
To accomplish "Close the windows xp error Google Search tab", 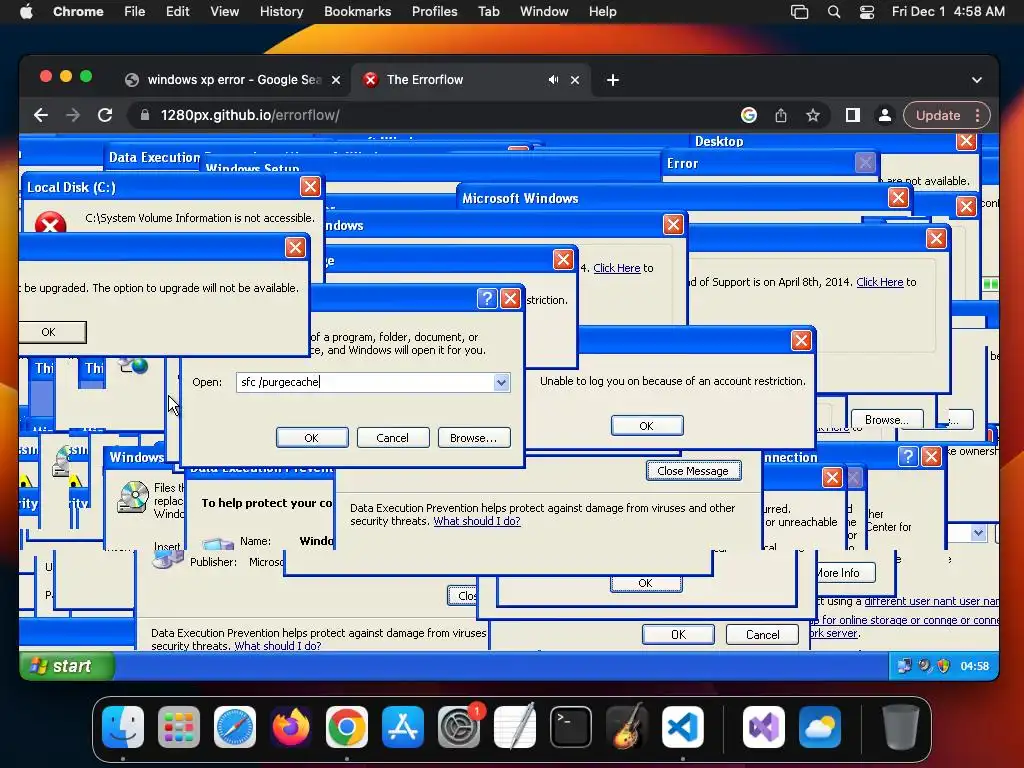I will coord(336,80).
